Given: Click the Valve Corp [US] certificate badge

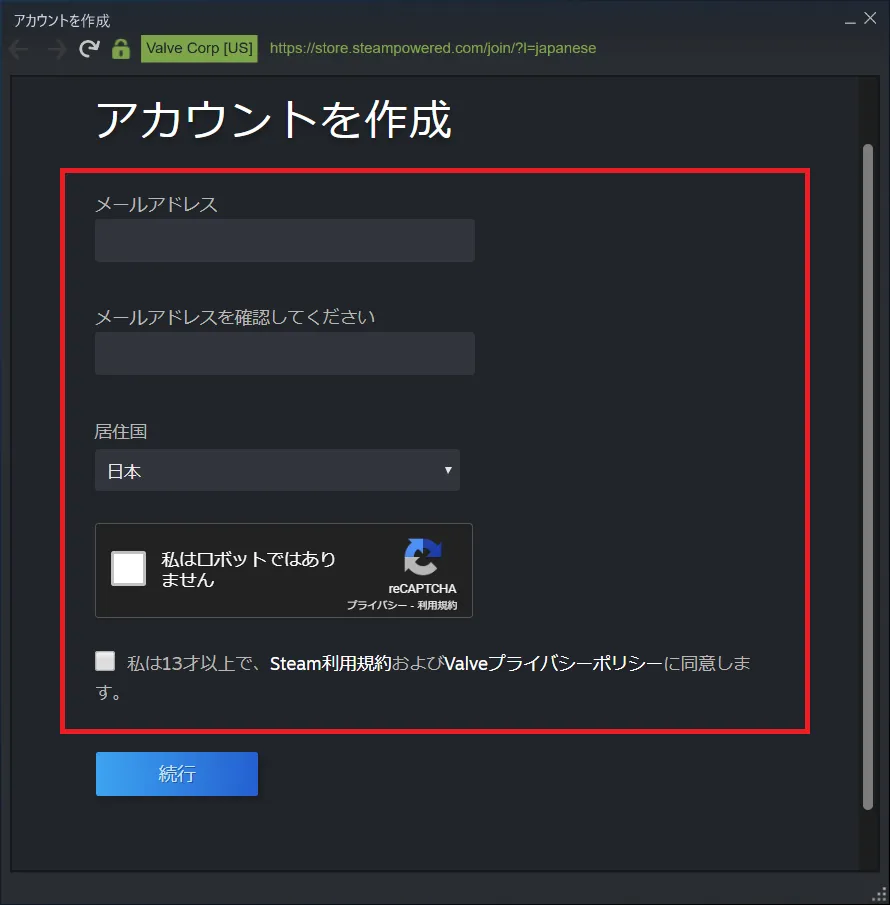Looking at the screenshot, I should [199, 48].
